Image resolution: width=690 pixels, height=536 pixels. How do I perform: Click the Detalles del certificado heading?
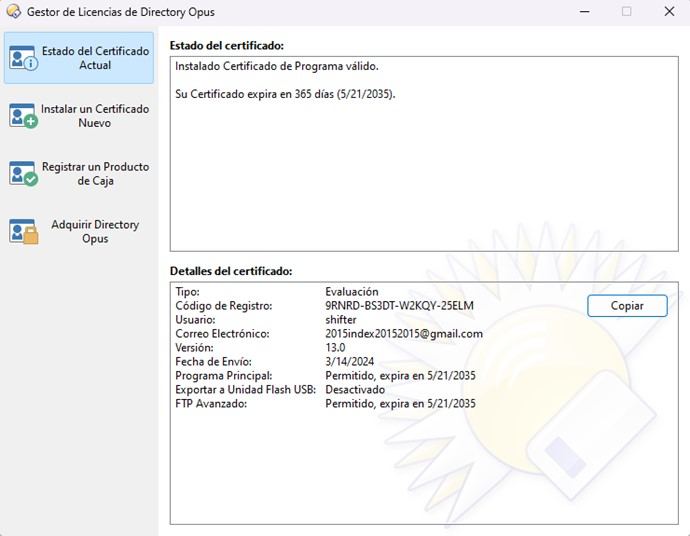[231, 271]
